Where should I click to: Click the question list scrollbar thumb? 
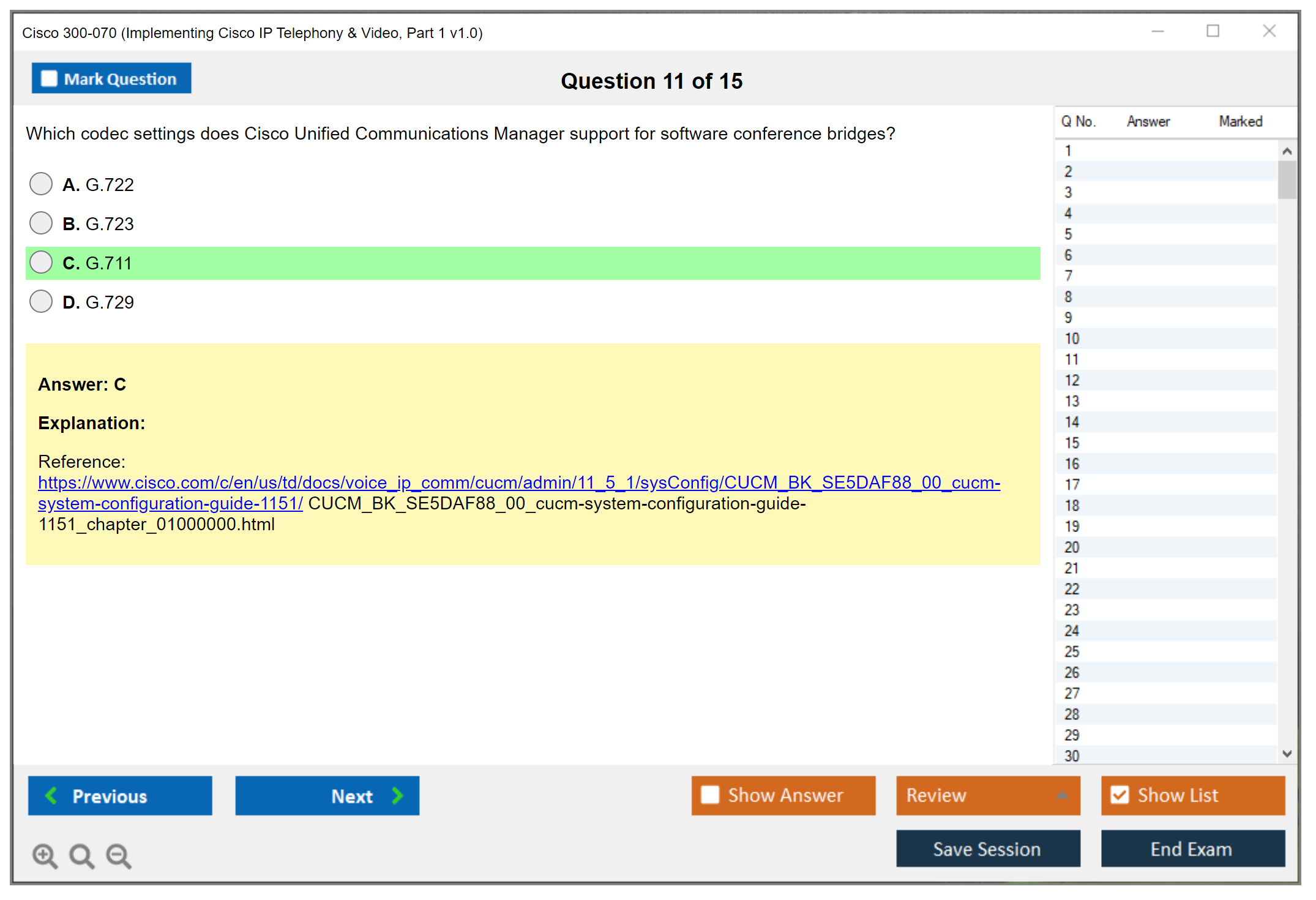1287,179
